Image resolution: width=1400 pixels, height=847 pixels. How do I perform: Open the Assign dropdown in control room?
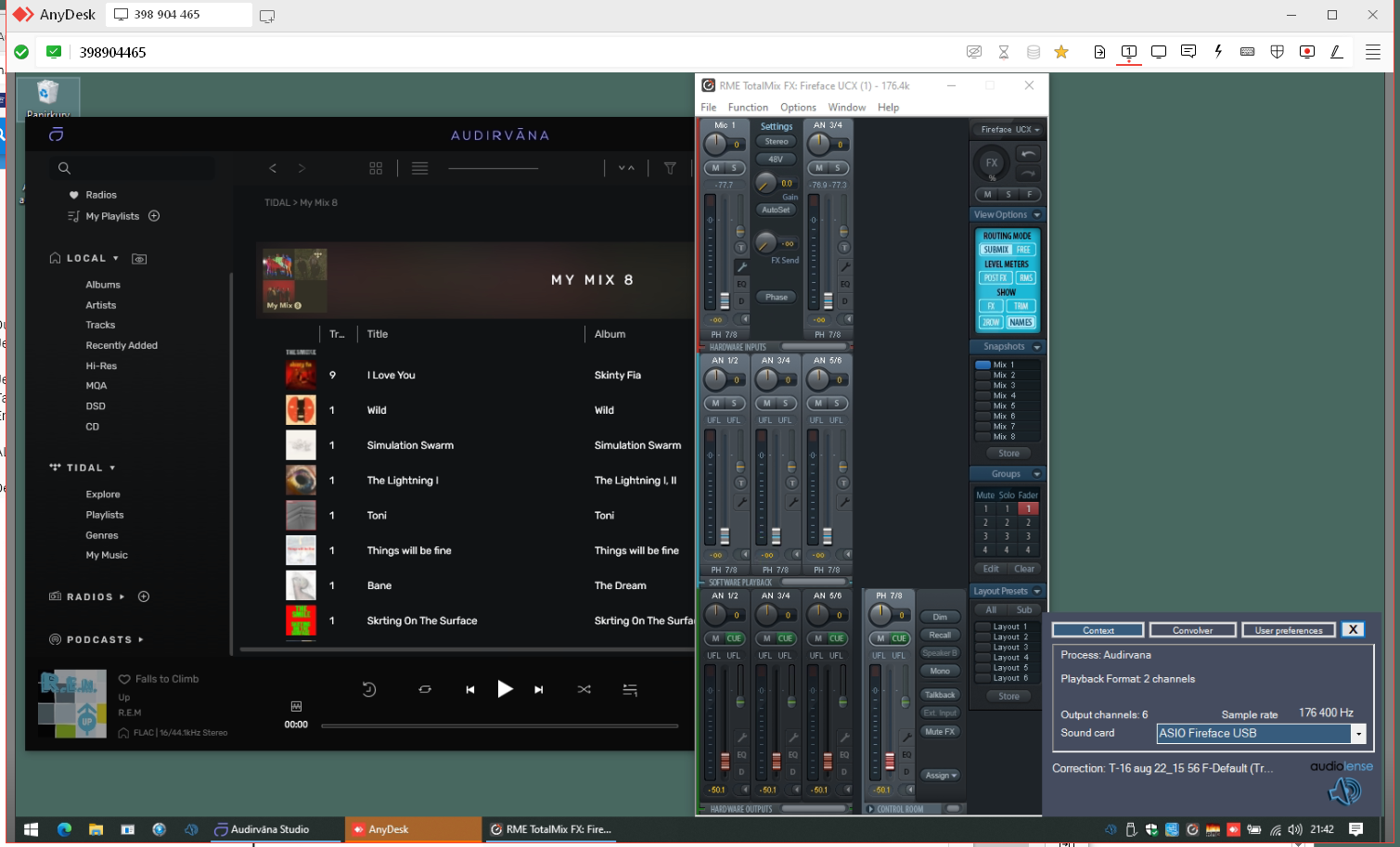click(x=941, y=776)
